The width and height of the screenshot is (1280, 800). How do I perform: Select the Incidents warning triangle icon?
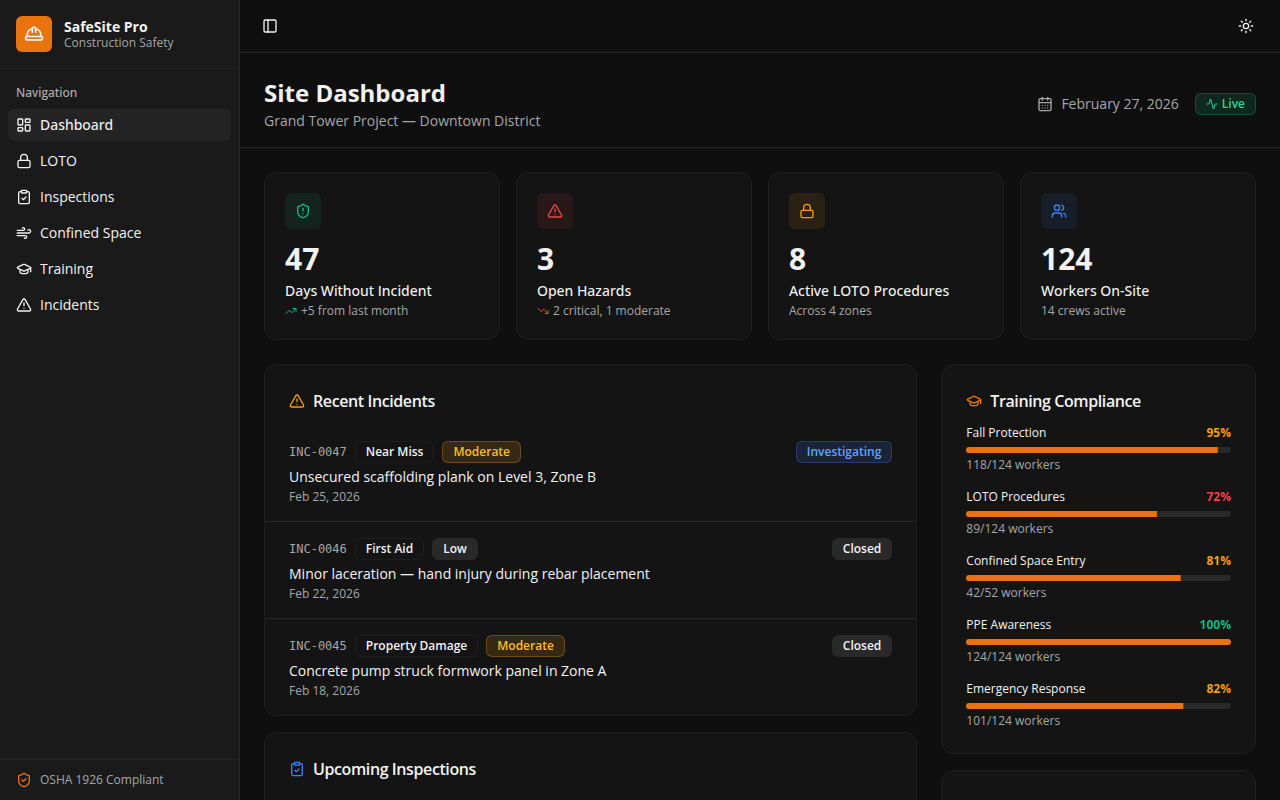[x=24, y=304]
